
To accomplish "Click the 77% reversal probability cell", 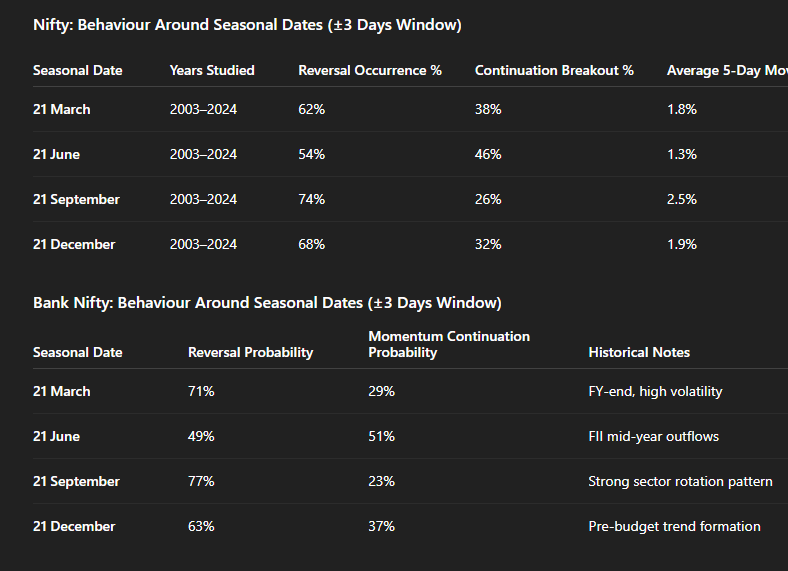I will [201, 481].
